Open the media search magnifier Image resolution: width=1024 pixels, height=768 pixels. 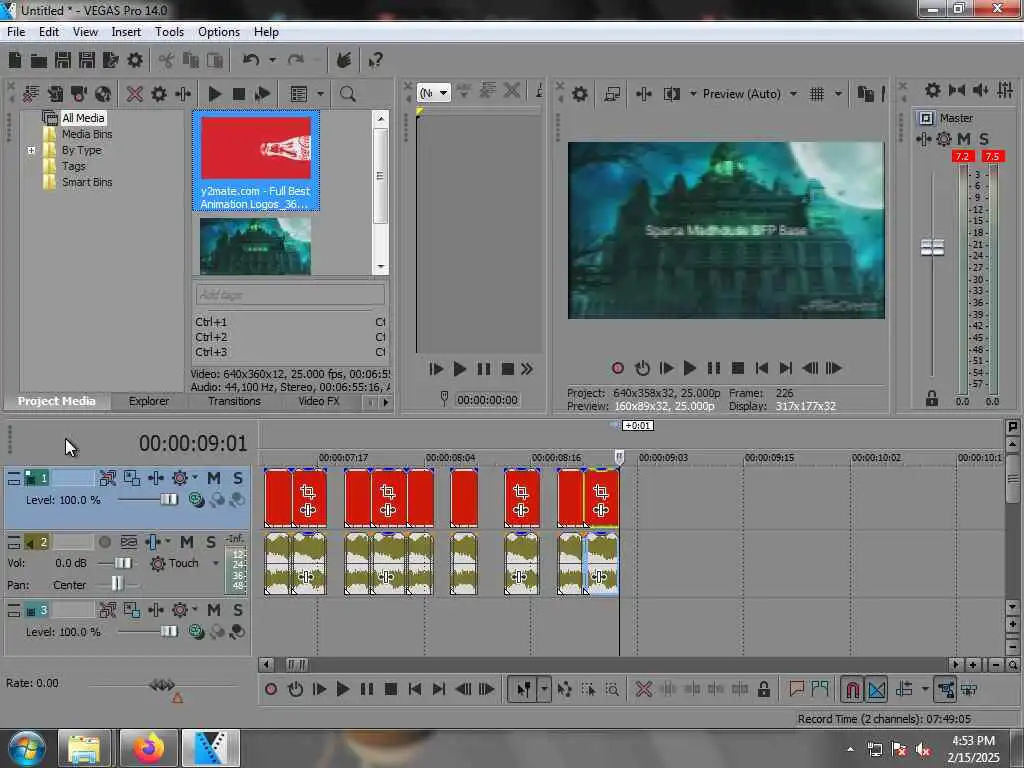coord(347,94)
